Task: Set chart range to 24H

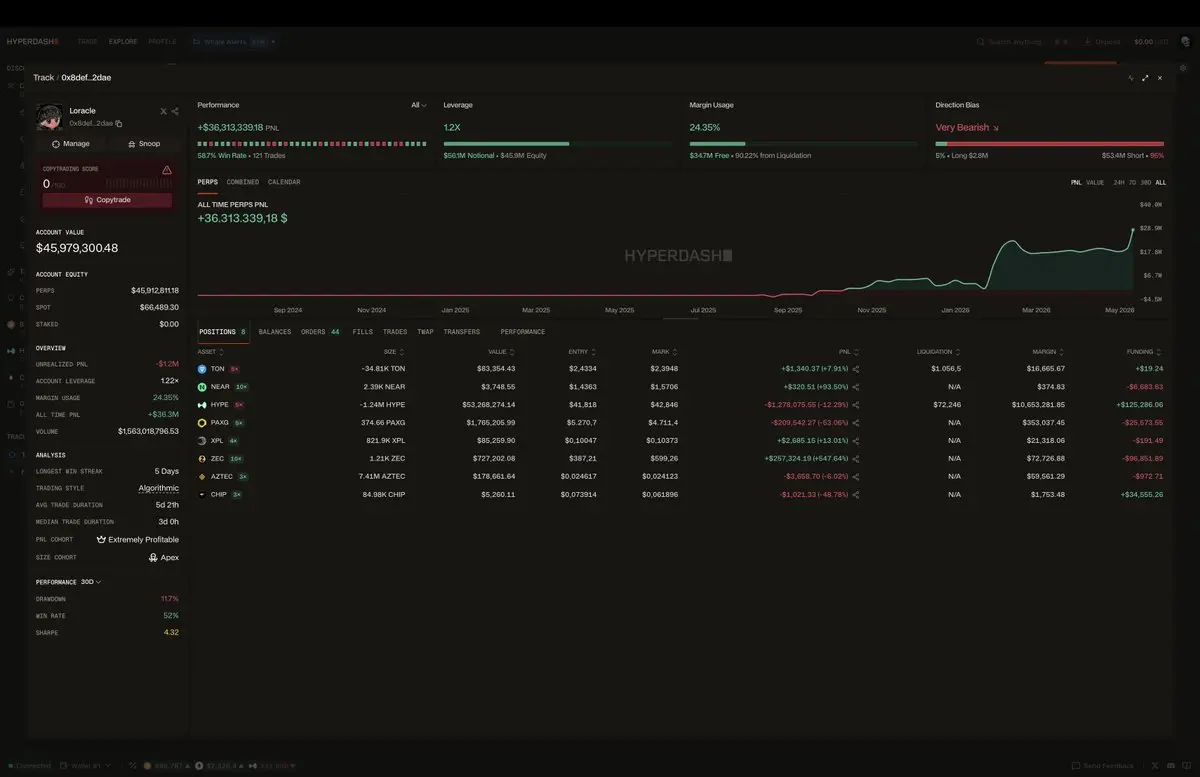Action: coord(1119,183)
